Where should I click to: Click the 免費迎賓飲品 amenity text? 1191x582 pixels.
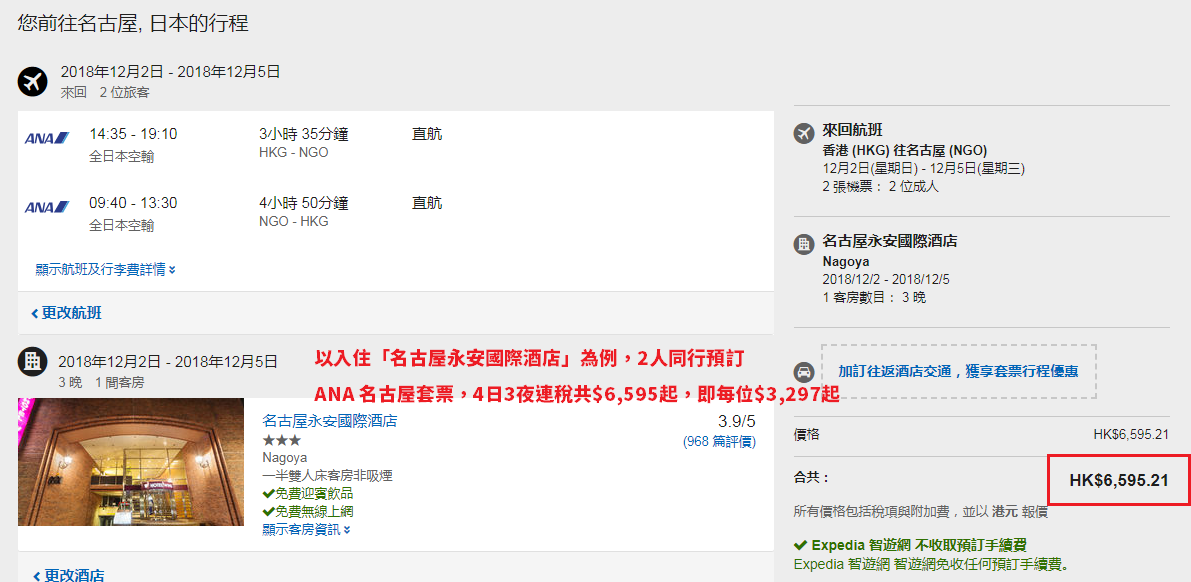point(314,494)
